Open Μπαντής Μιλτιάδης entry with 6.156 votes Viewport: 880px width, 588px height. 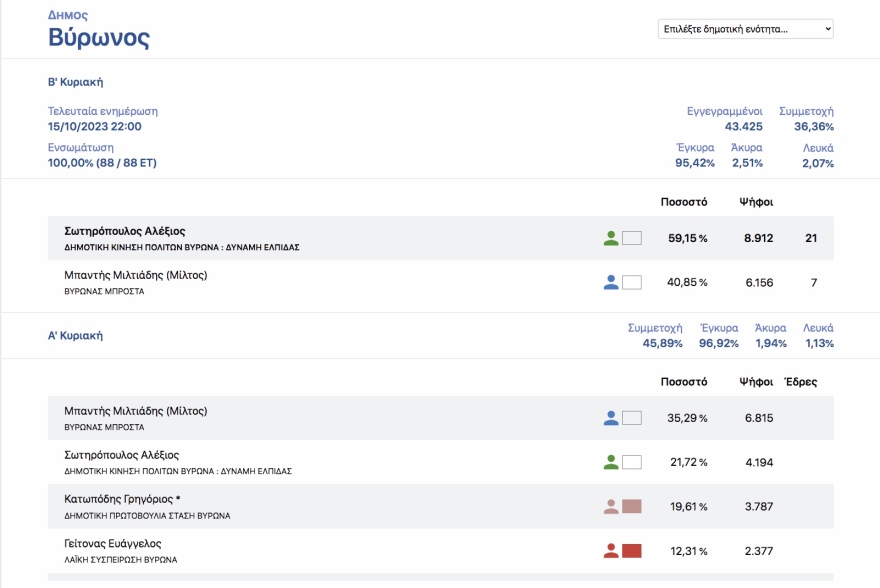135,275
